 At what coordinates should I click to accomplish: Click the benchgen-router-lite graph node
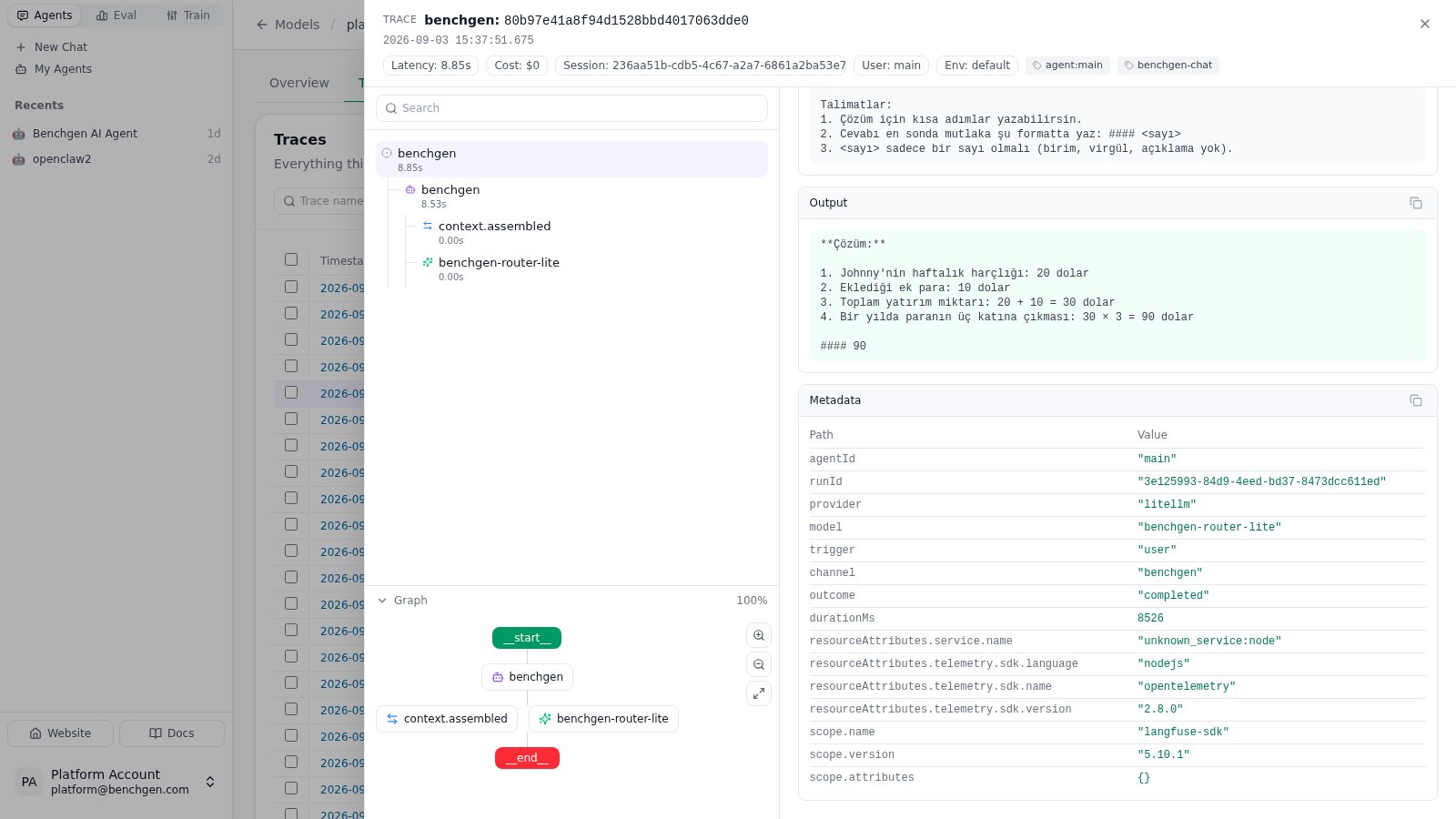click(x=603, y=719)
